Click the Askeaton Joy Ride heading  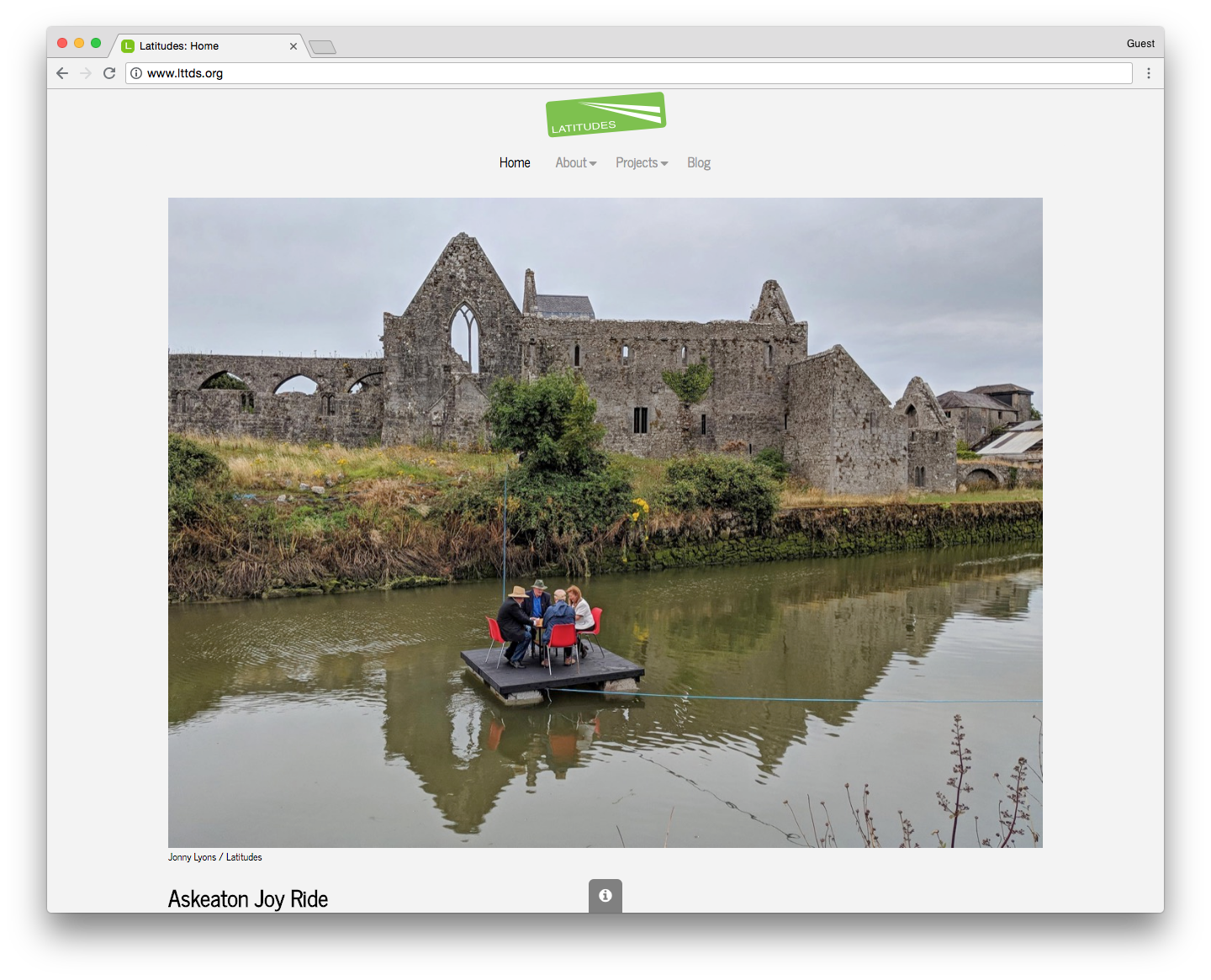coord(248,899)
